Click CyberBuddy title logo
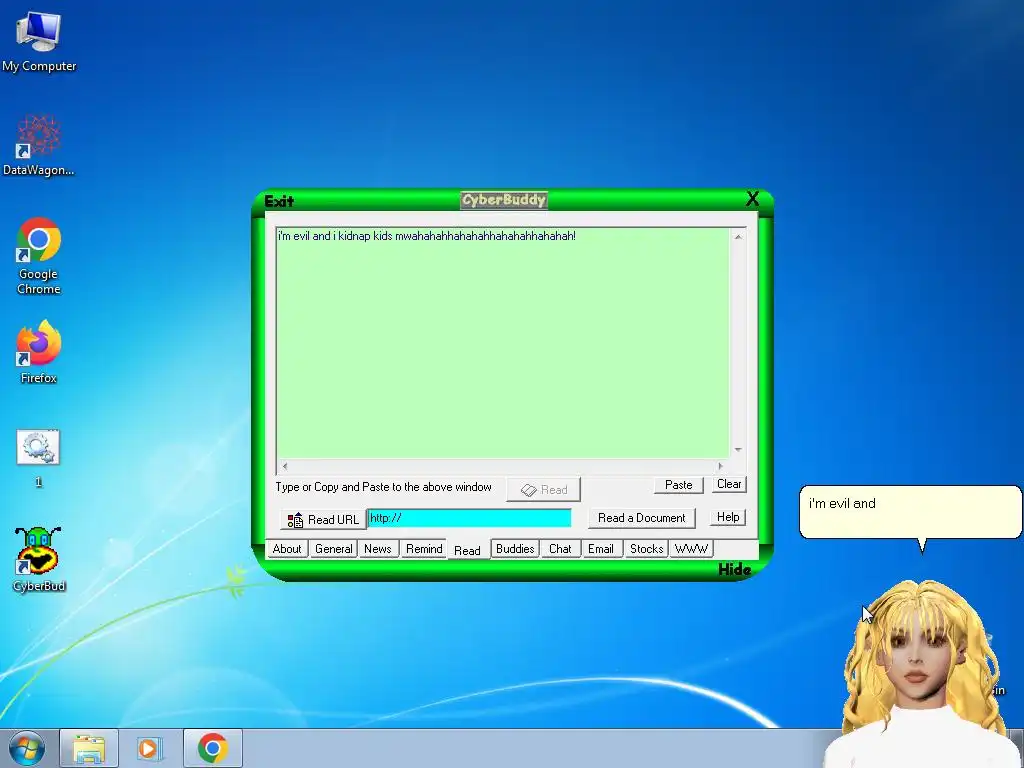Image resolution: width=1024 pixels, height=768 pixels. (x=504, y=200)
